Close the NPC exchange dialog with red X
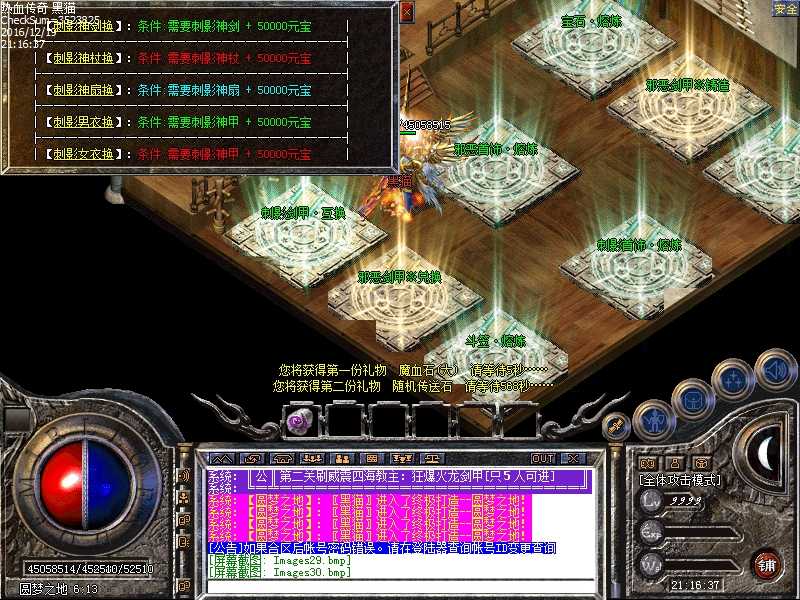This screenshot has height=600, width=800. coord(407,11)
